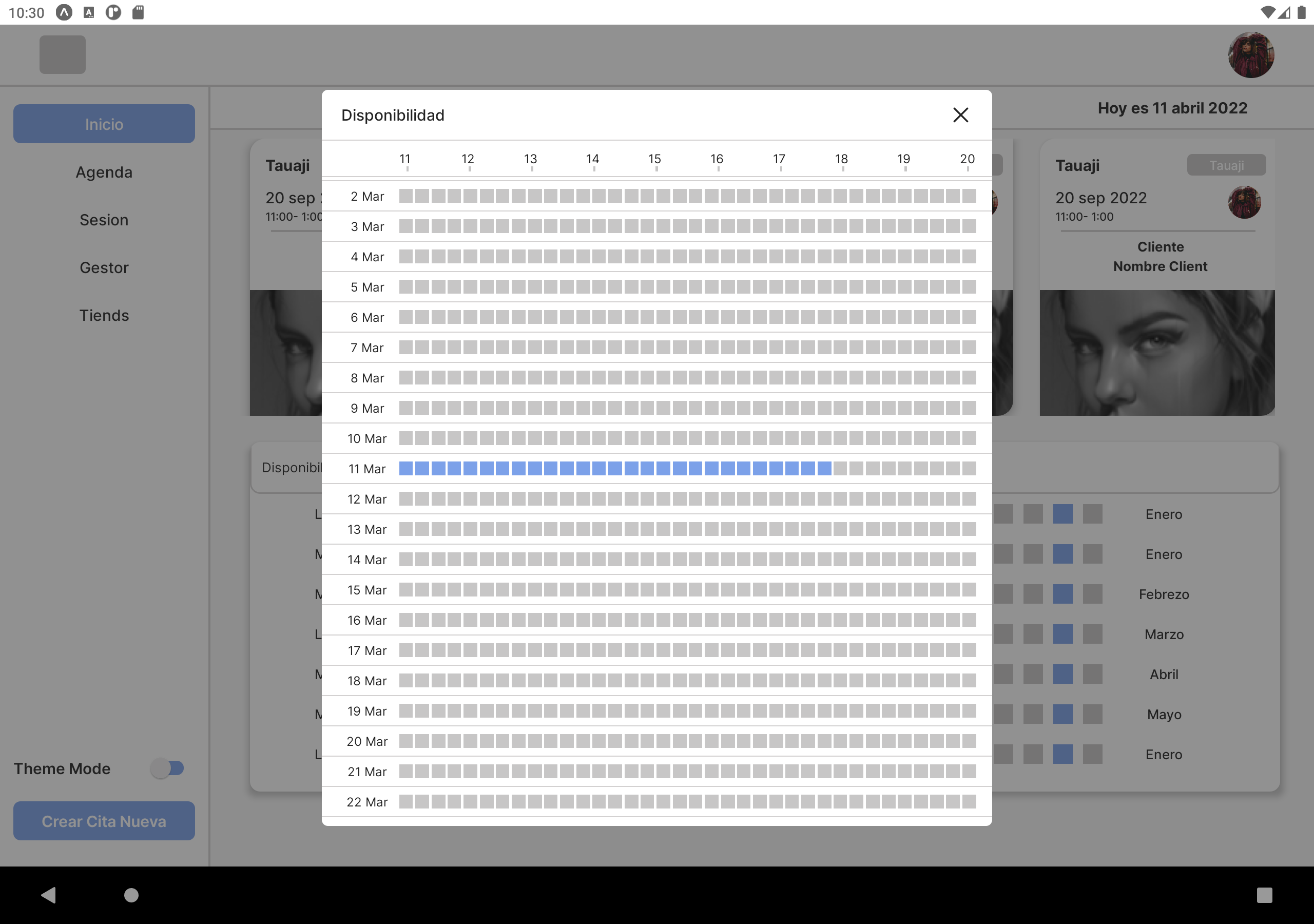Select first gray slot on 2 Mar row

tap(406, 197)
